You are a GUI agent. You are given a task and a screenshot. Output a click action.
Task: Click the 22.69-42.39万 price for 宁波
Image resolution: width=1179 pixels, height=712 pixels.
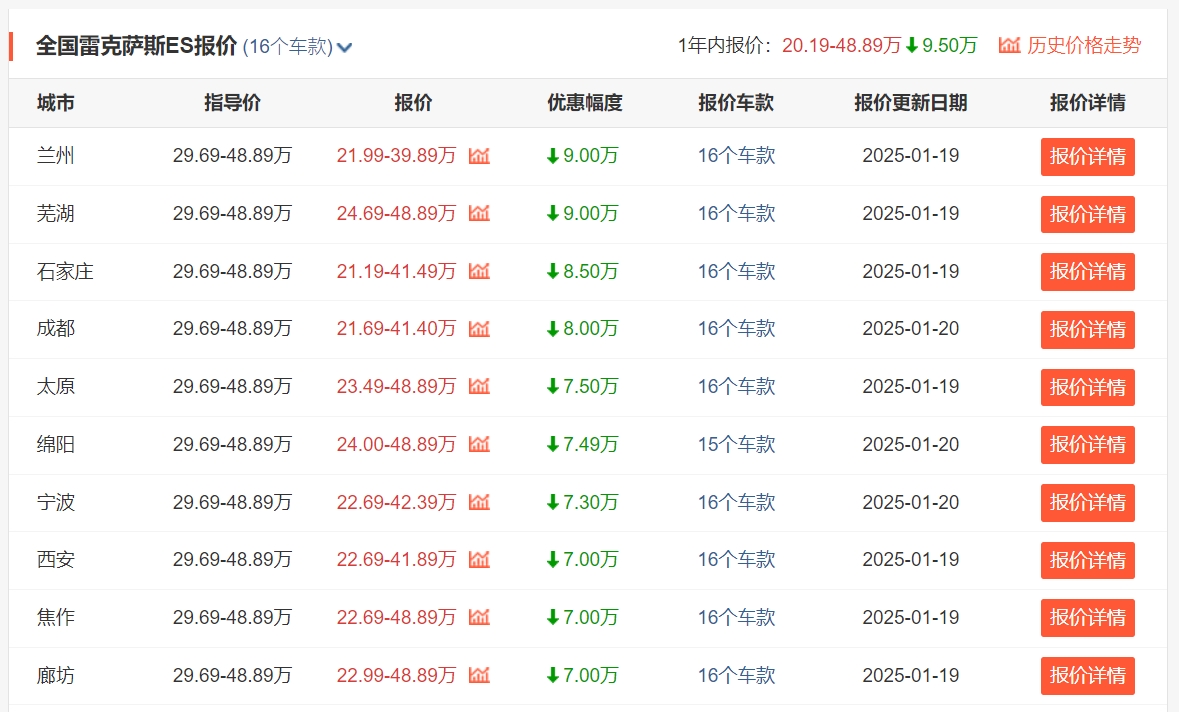[x=396, y=502]
